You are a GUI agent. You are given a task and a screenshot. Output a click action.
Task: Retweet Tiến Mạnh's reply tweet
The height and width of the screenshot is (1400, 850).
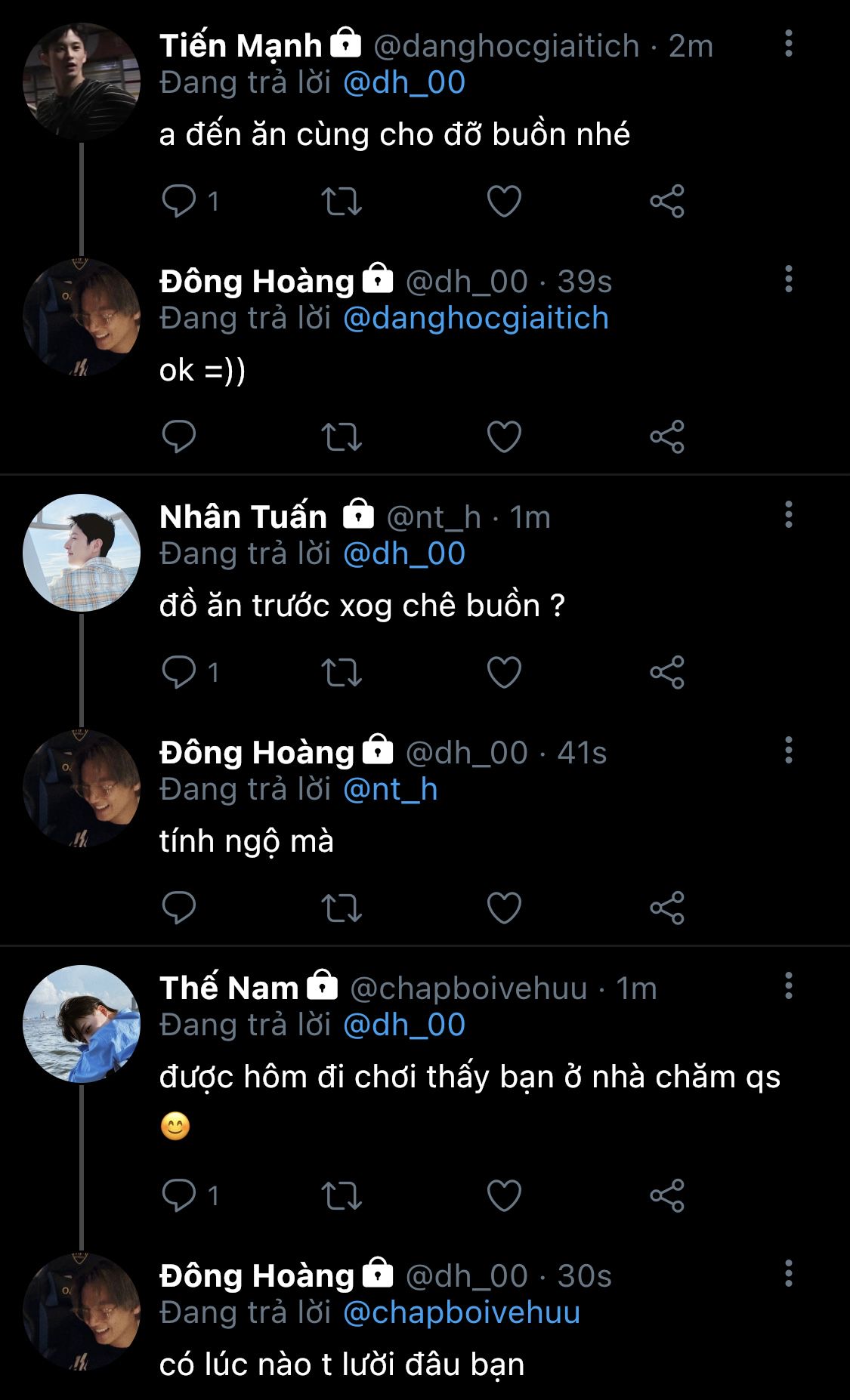tap(342, 202)
